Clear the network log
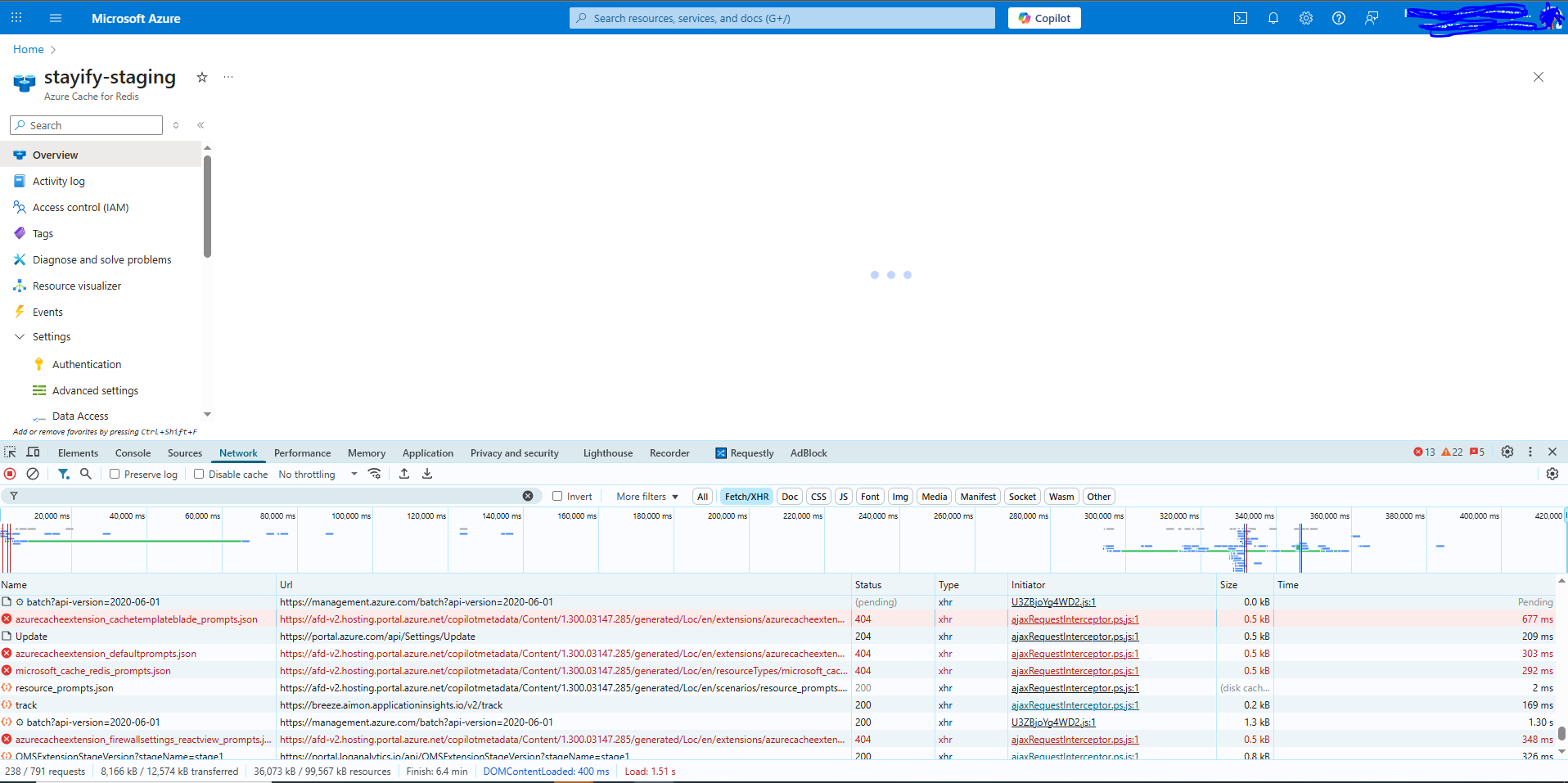 coord(33,474)
